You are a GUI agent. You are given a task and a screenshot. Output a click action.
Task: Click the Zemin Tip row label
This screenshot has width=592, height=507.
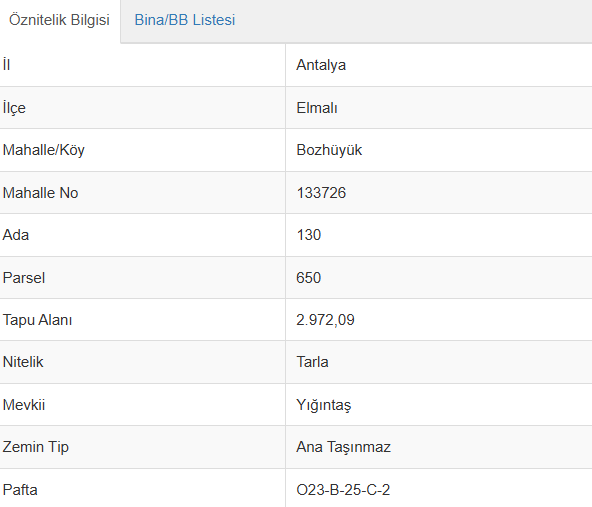click(35, 447)
